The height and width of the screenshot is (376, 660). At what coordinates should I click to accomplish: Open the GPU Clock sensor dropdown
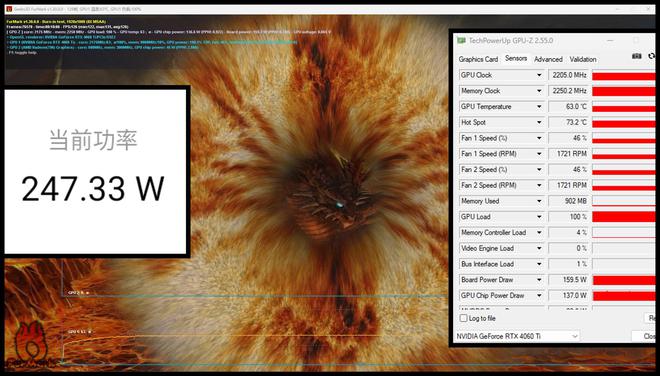tap(539, 75)
